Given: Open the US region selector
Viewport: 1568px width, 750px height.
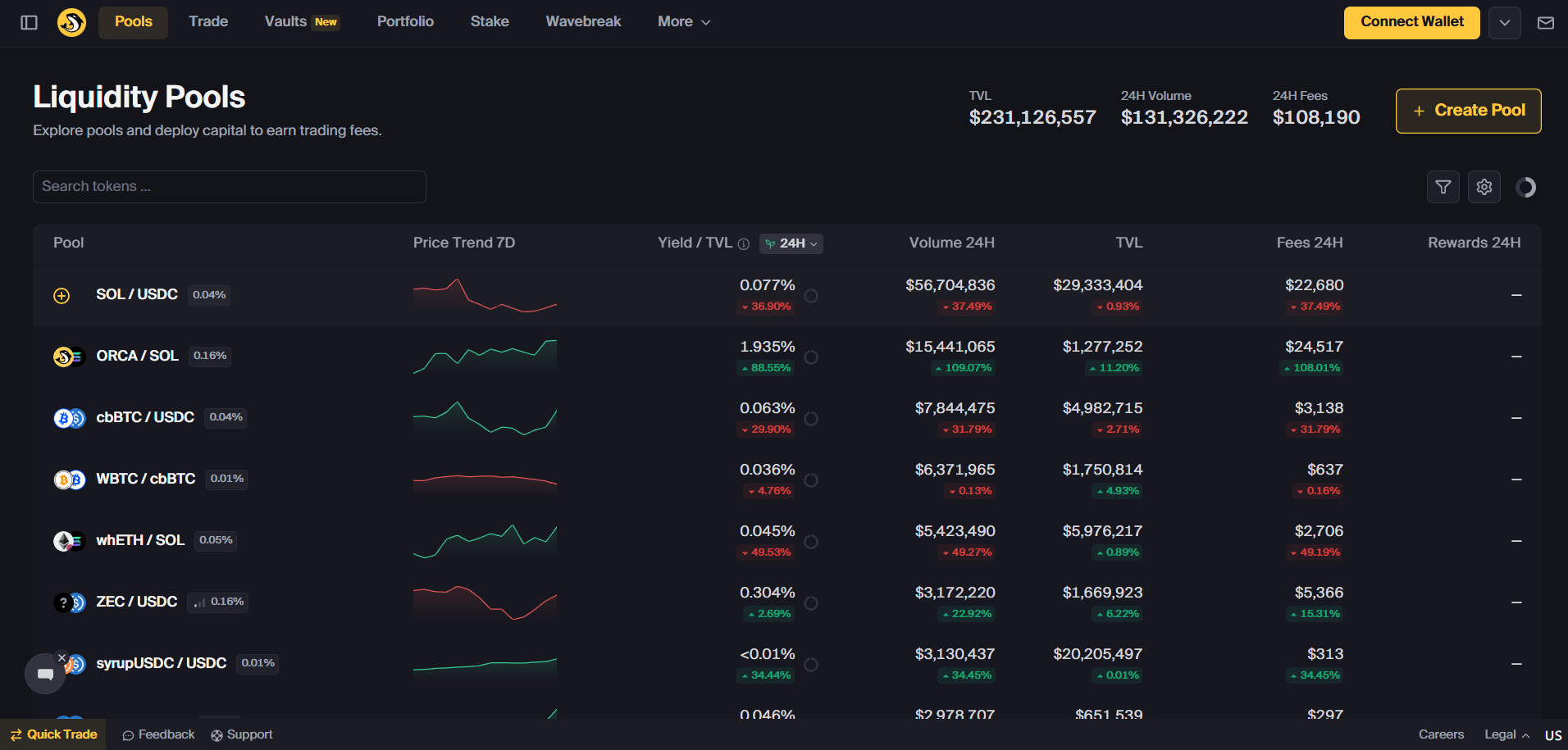Looking at the screenshot, I should tap(1553, 735).
